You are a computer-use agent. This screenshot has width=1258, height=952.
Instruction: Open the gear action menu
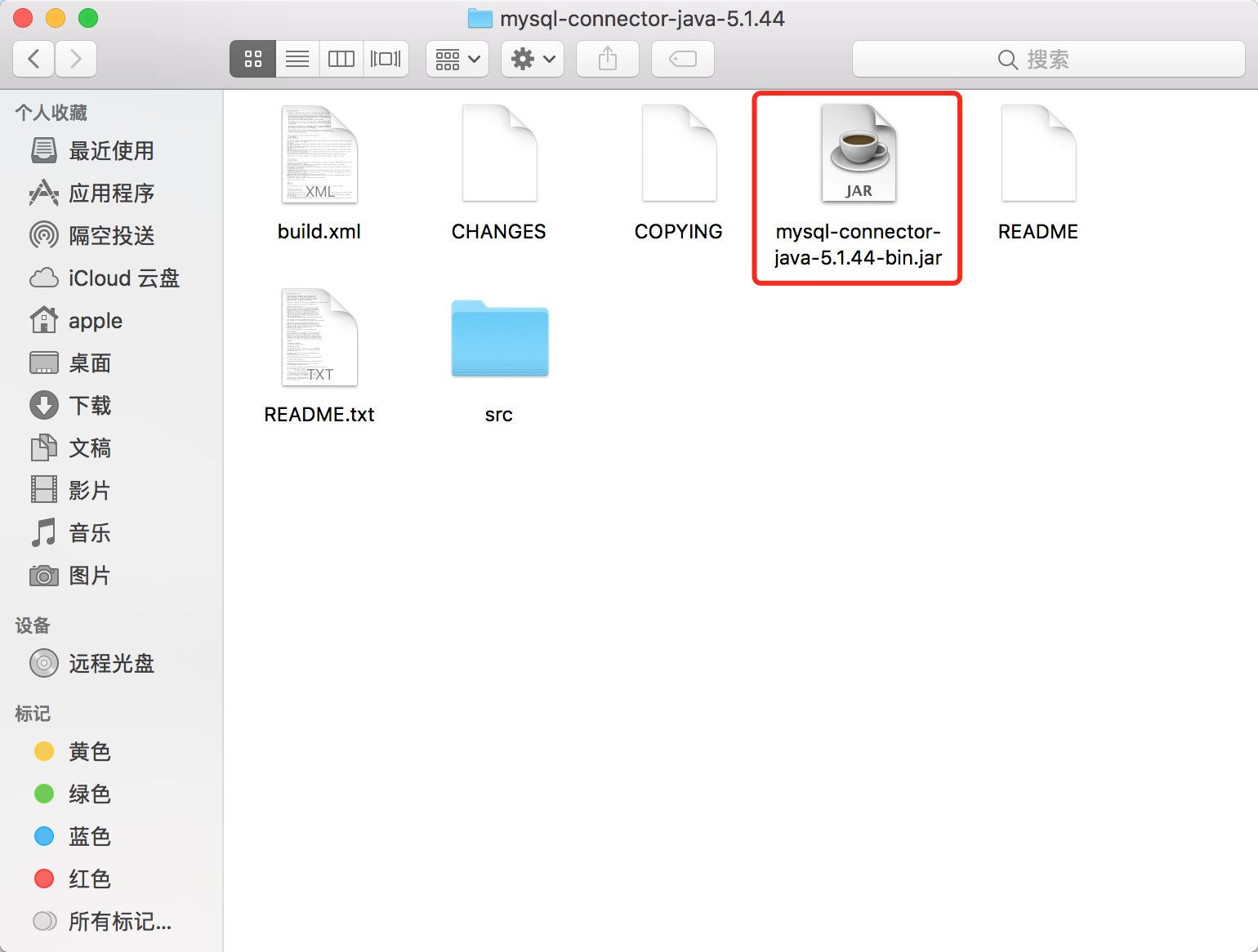pos(533,59)
